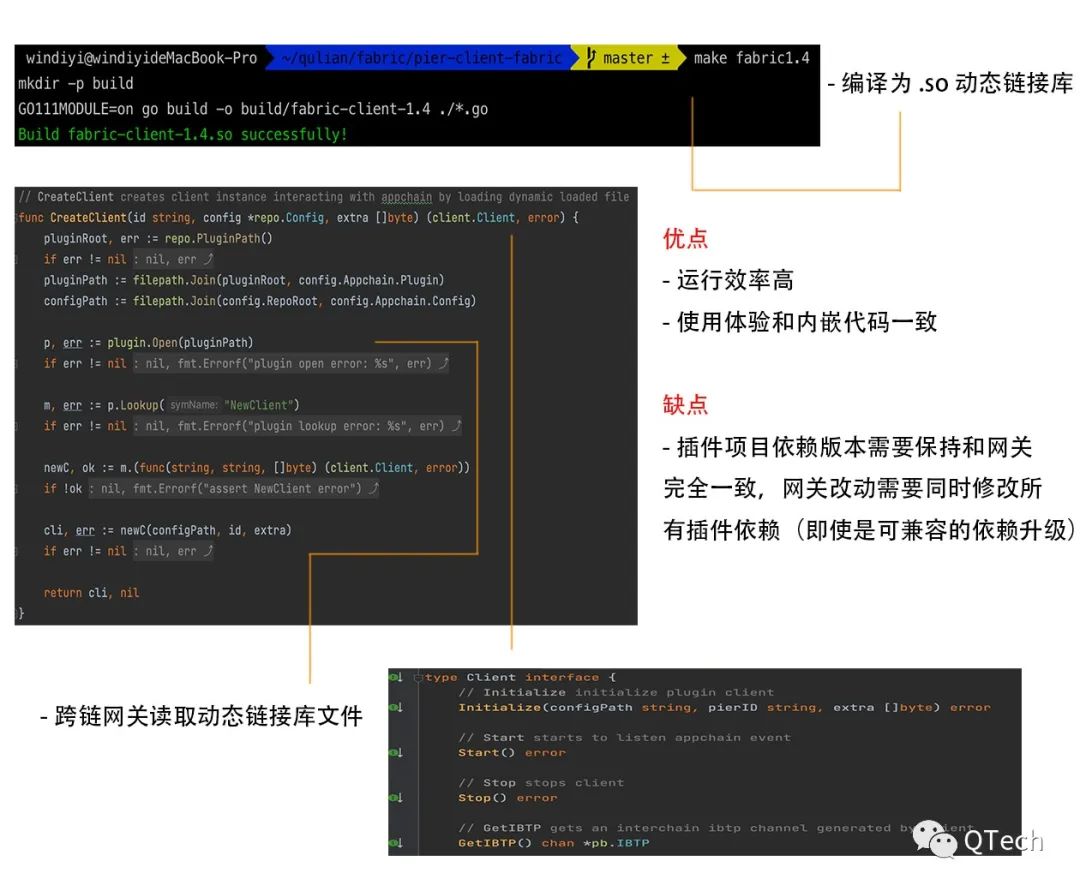Click the 'GO111MODULE=on go build' terminal line
This screenshot has height=891, width=1080.
pos(253,109)
